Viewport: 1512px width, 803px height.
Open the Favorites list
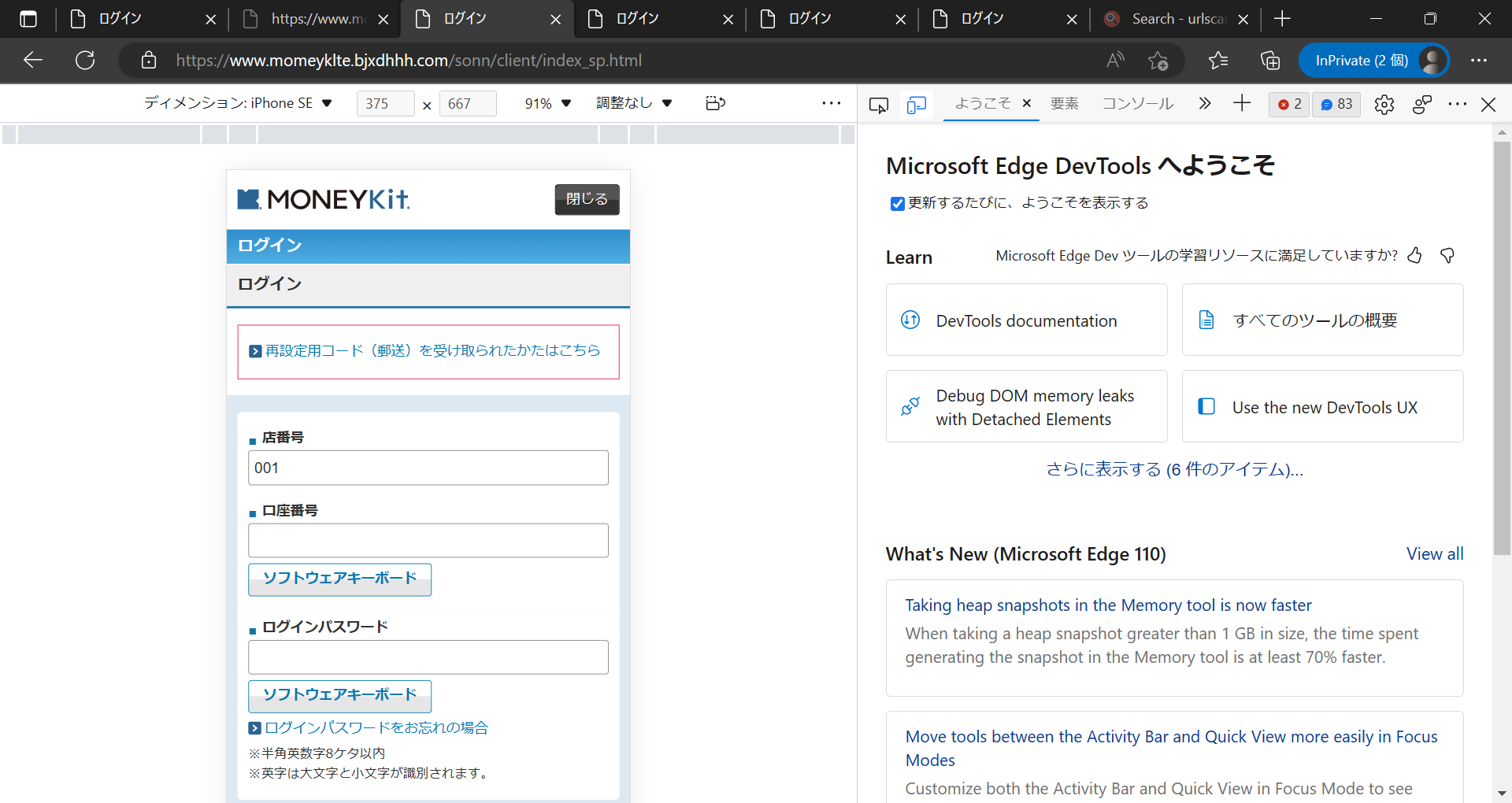click(x=1218, y=60)
